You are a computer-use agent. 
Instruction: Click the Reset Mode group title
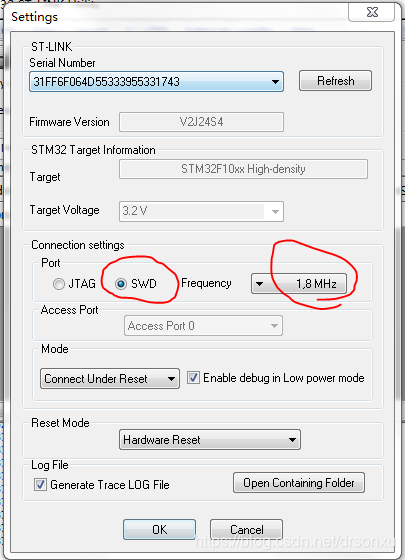[x=60, y=423]
